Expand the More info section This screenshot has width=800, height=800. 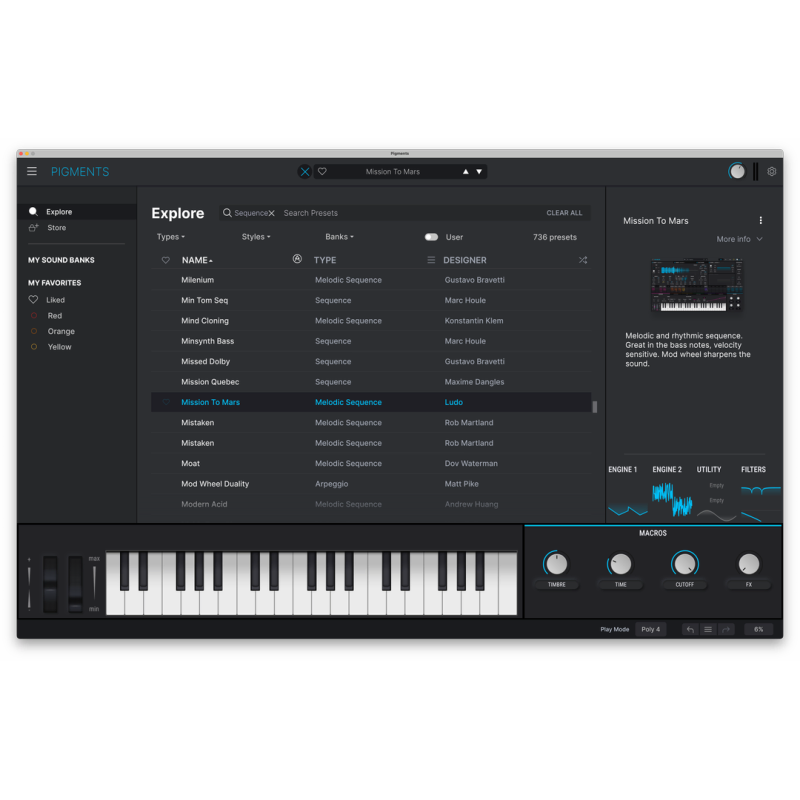739,239
